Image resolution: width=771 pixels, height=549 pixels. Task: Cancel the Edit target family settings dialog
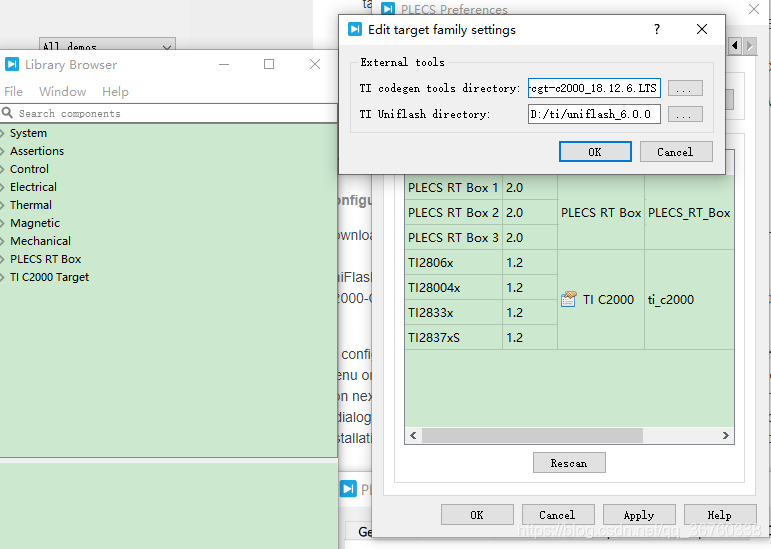(x=676, y=152)
